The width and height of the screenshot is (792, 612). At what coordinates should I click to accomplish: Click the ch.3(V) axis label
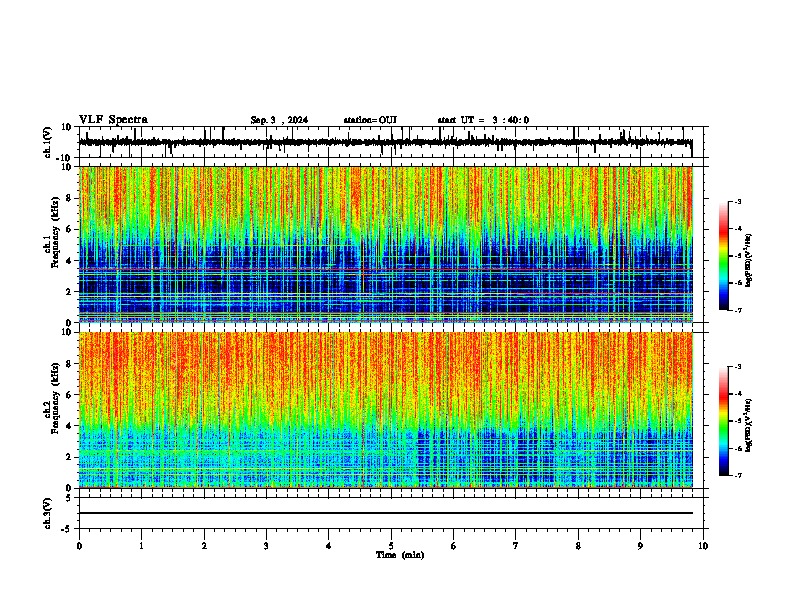48,513
